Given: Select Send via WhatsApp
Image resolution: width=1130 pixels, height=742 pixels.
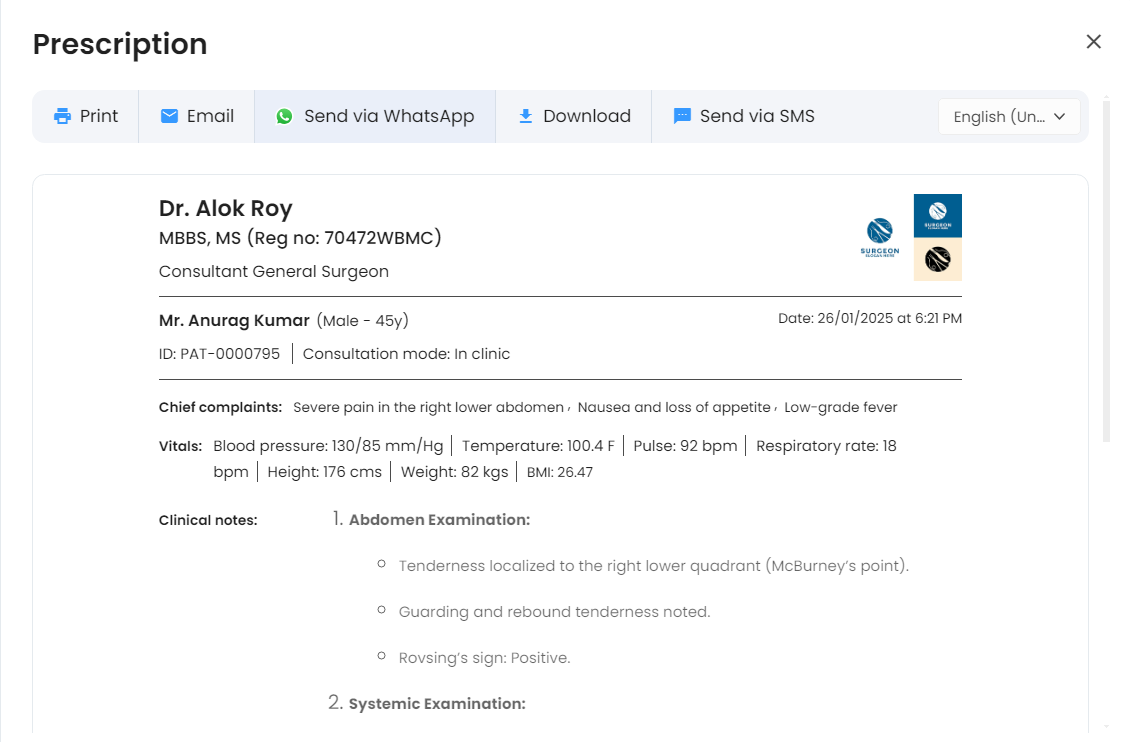Looking at the screenshot, I should click(x=389, y=116).
